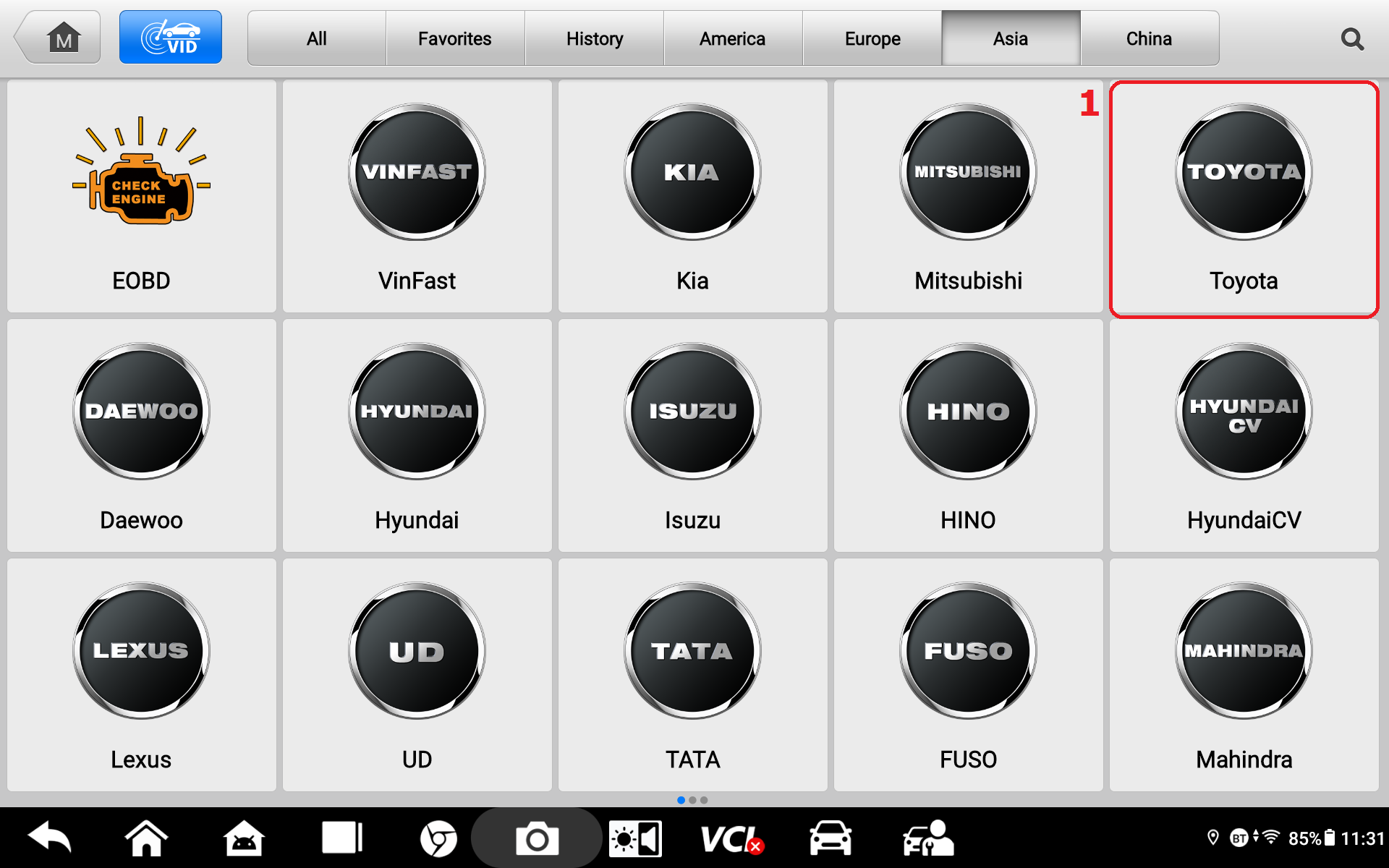This screenshot has width=1389, height=868.
Task: Tap the VCI connection status icon
Action: 731,840
